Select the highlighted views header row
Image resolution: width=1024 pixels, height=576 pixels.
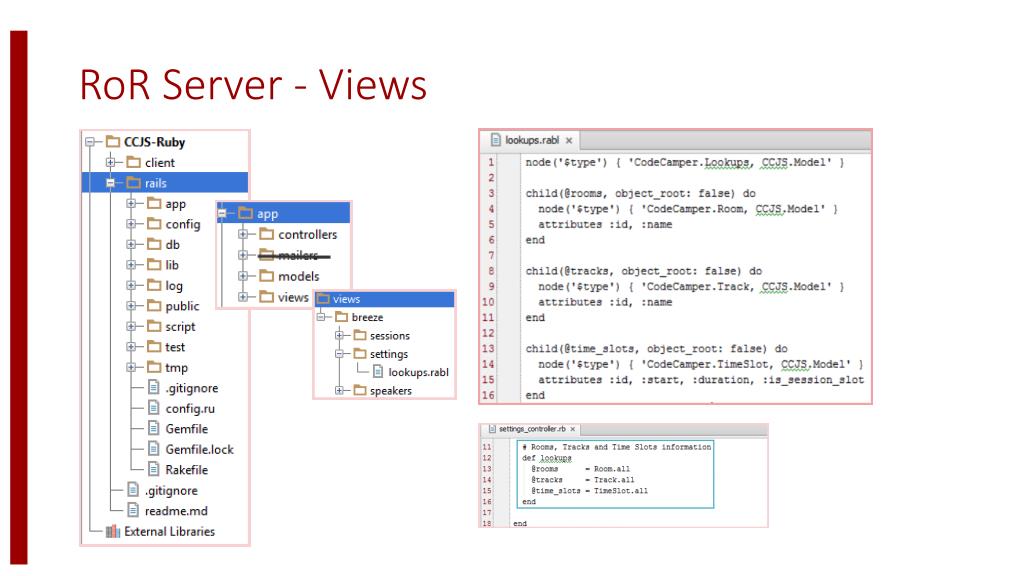[385, 298]
